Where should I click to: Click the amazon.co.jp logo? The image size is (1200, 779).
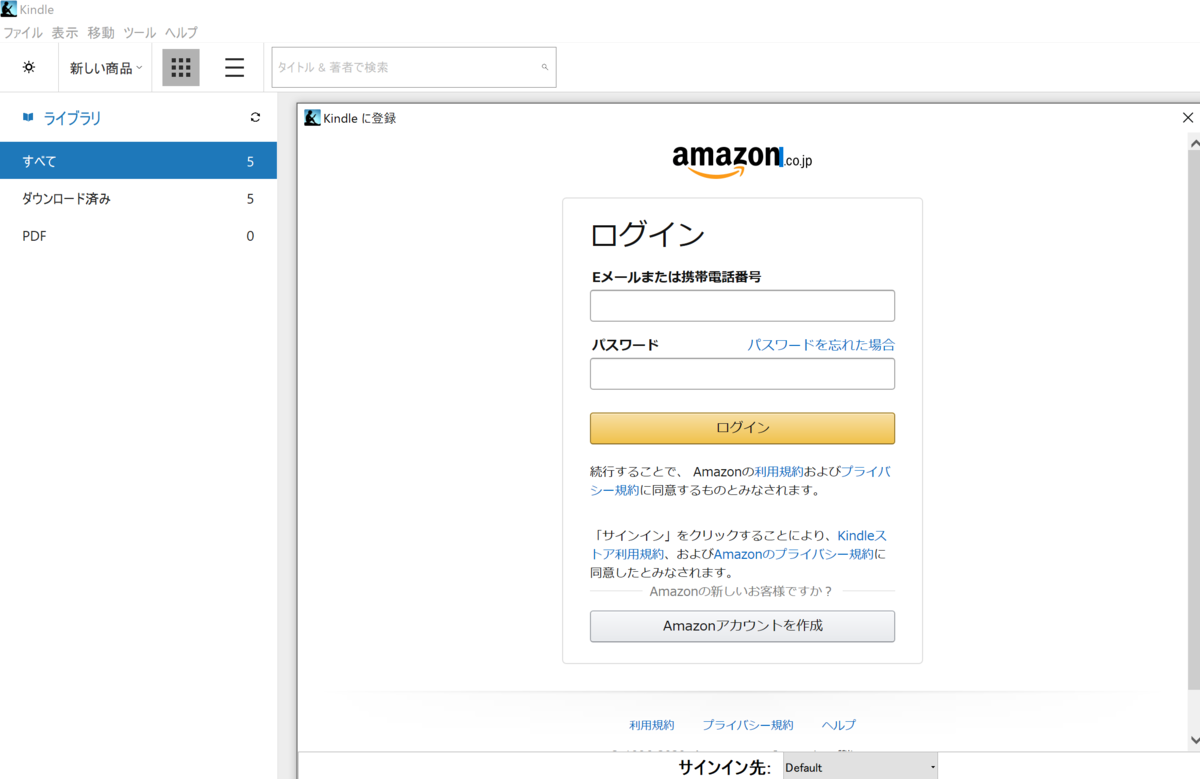tap(742, 161)
